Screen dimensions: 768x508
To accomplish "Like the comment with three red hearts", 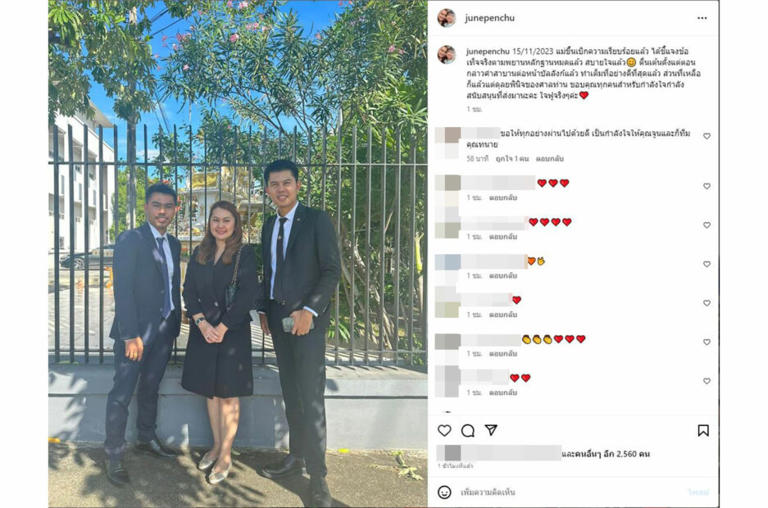I will click(x=707, y=186).
